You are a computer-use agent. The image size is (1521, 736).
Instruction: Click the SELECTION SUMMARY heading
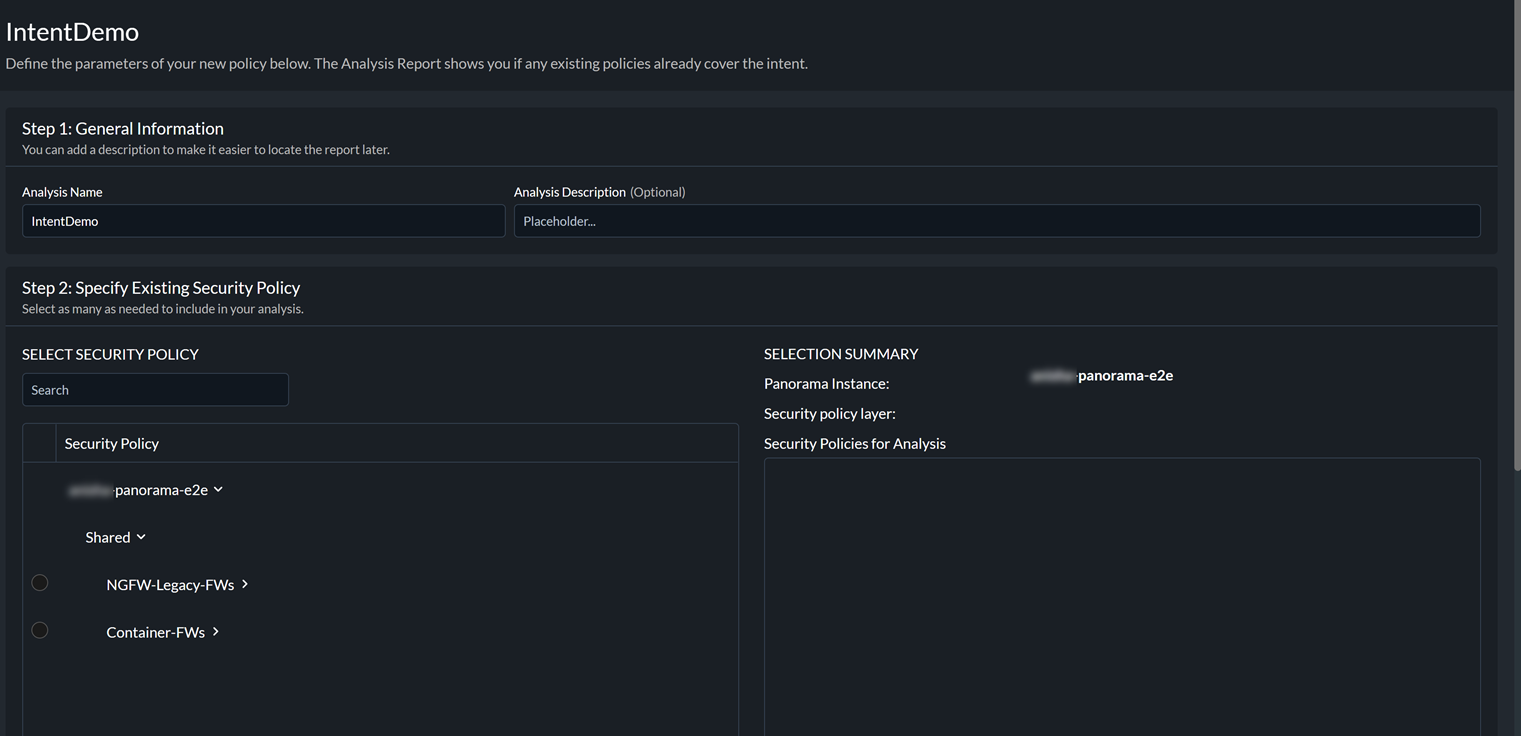coord(840,354)
